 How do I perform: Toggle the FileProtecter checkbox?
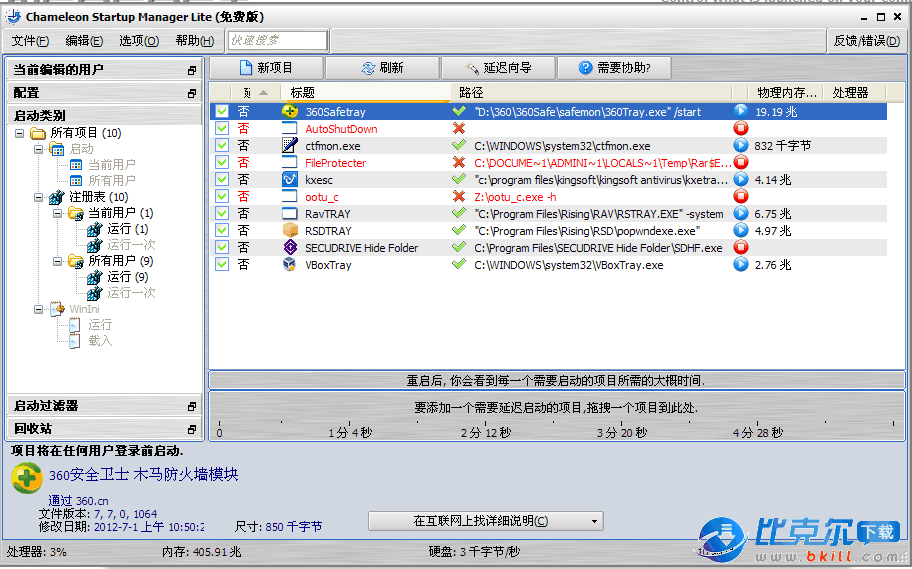tap(222, 162)
